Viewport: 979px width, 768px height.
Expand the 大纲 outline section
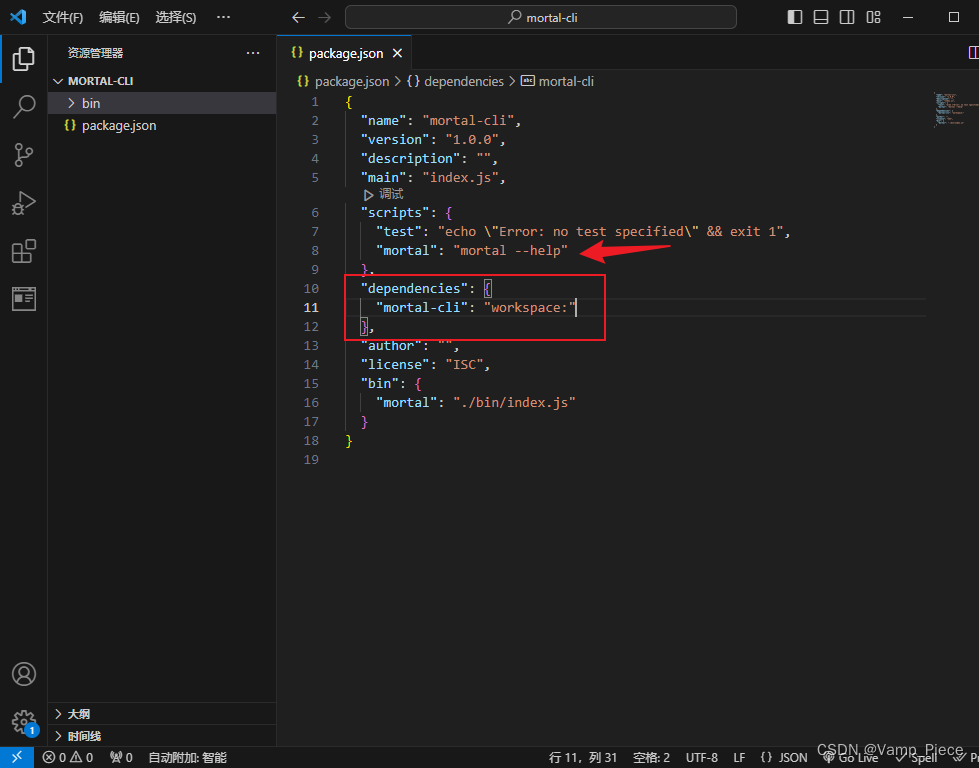coord(162,714)
